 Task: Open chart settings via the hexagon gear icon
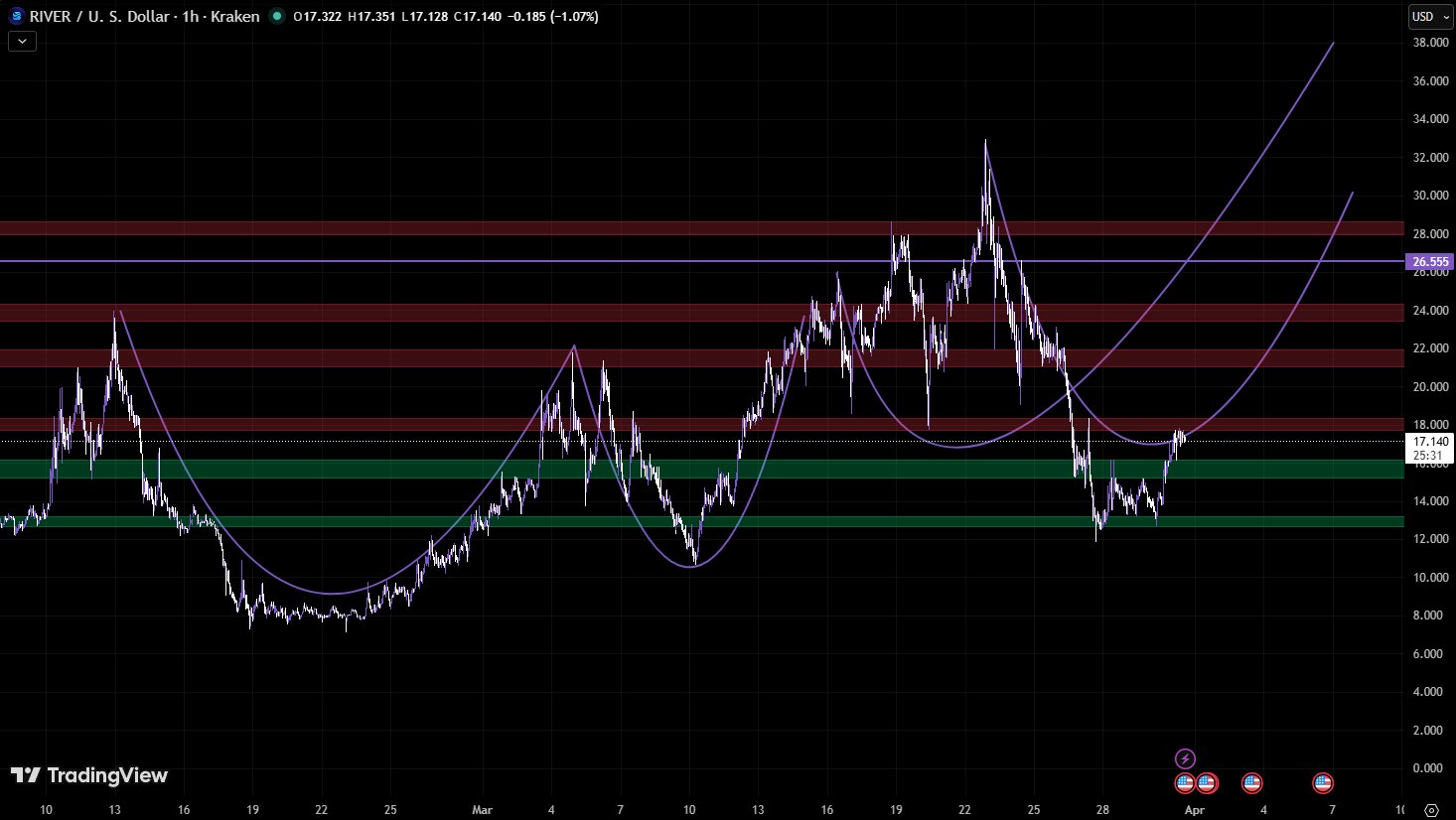[1430, 810]
